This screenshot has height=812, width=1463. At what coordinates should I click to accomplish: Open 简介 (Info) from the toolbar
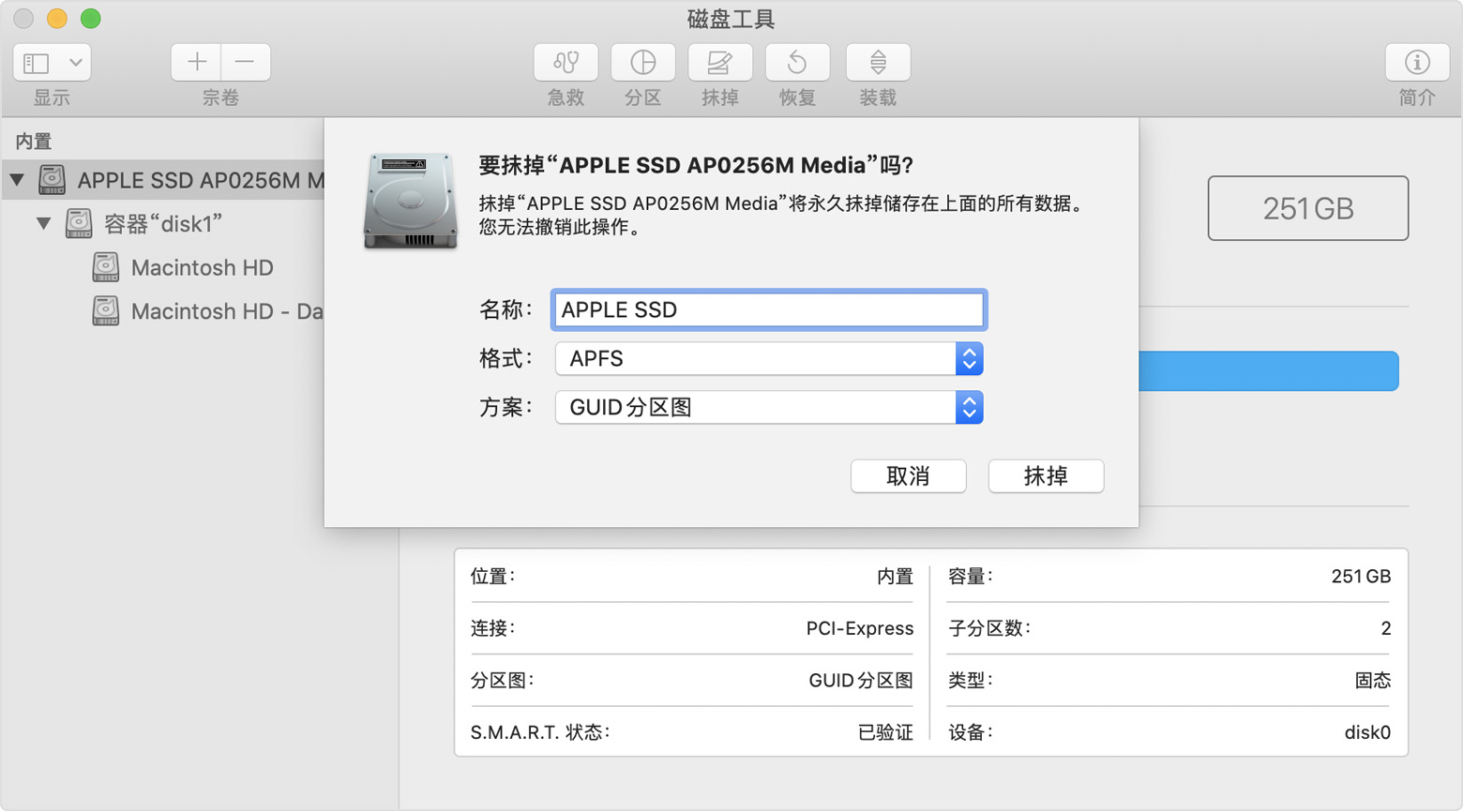coord(1416,63)
